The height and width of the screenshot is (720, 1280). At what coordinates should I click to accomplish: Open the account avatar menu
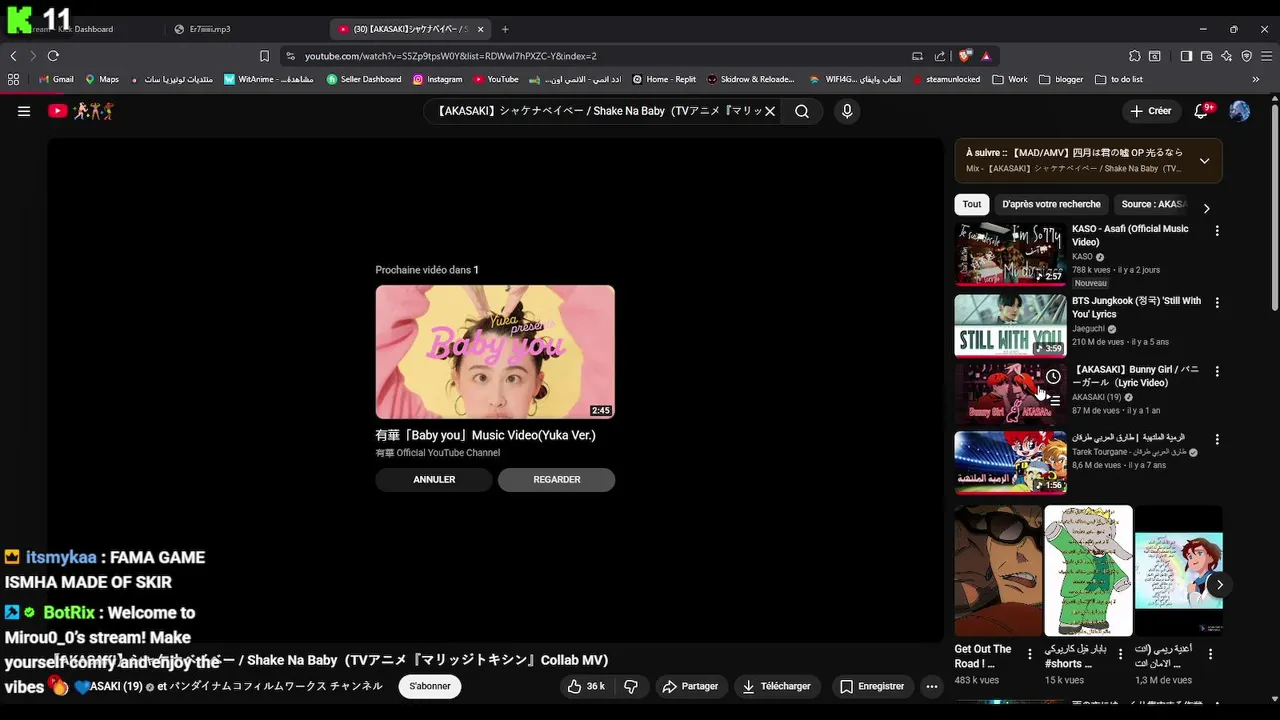[x=1240, y=111]
